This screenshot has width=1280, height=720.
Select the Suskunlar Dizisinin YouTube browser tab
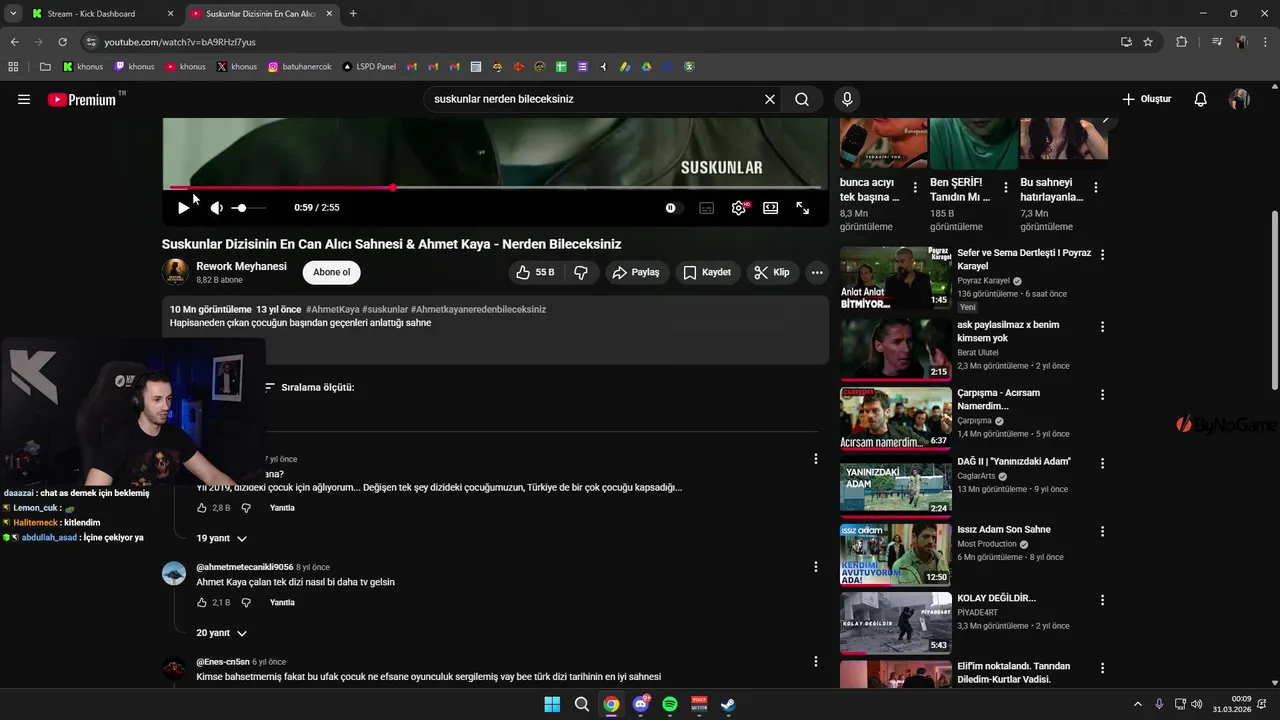[x=262, y=14]
